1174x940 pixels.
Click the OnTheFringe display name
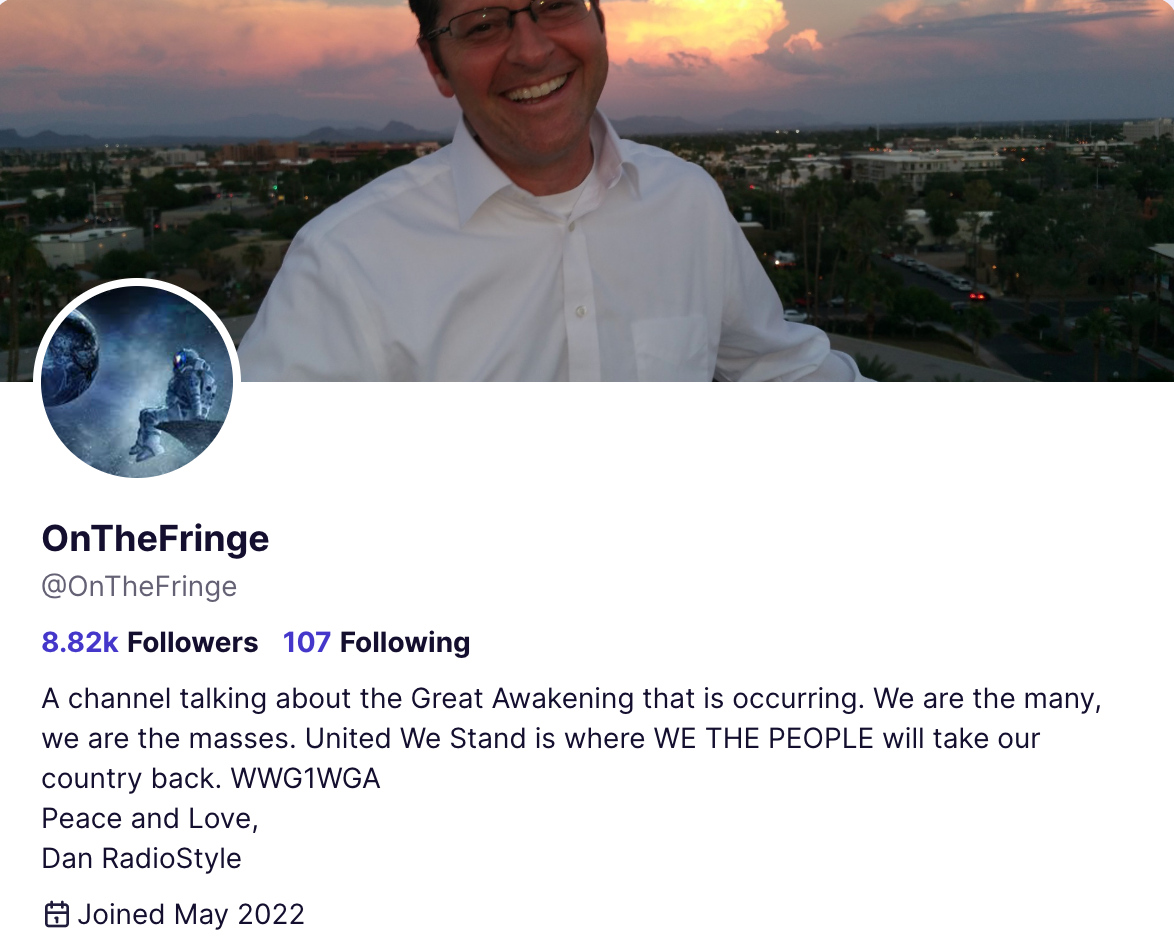[155, 539]
